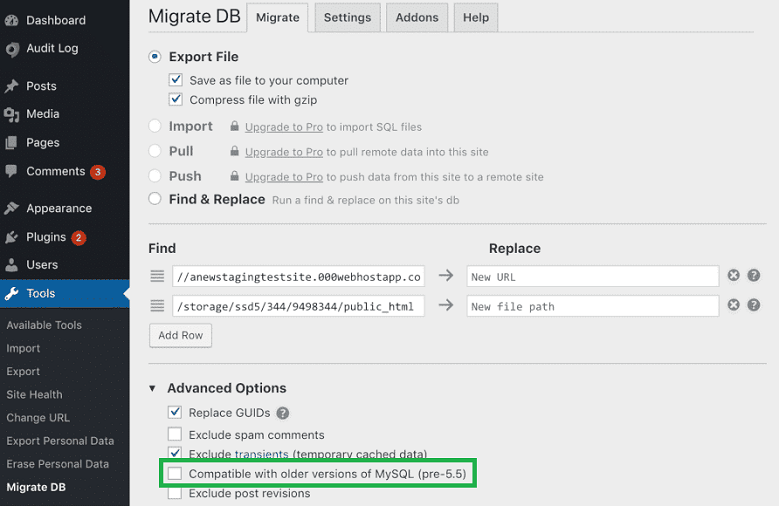Click the 3 comments notification badge
Viewport: 779px width, 506px height.
[98, 172]
